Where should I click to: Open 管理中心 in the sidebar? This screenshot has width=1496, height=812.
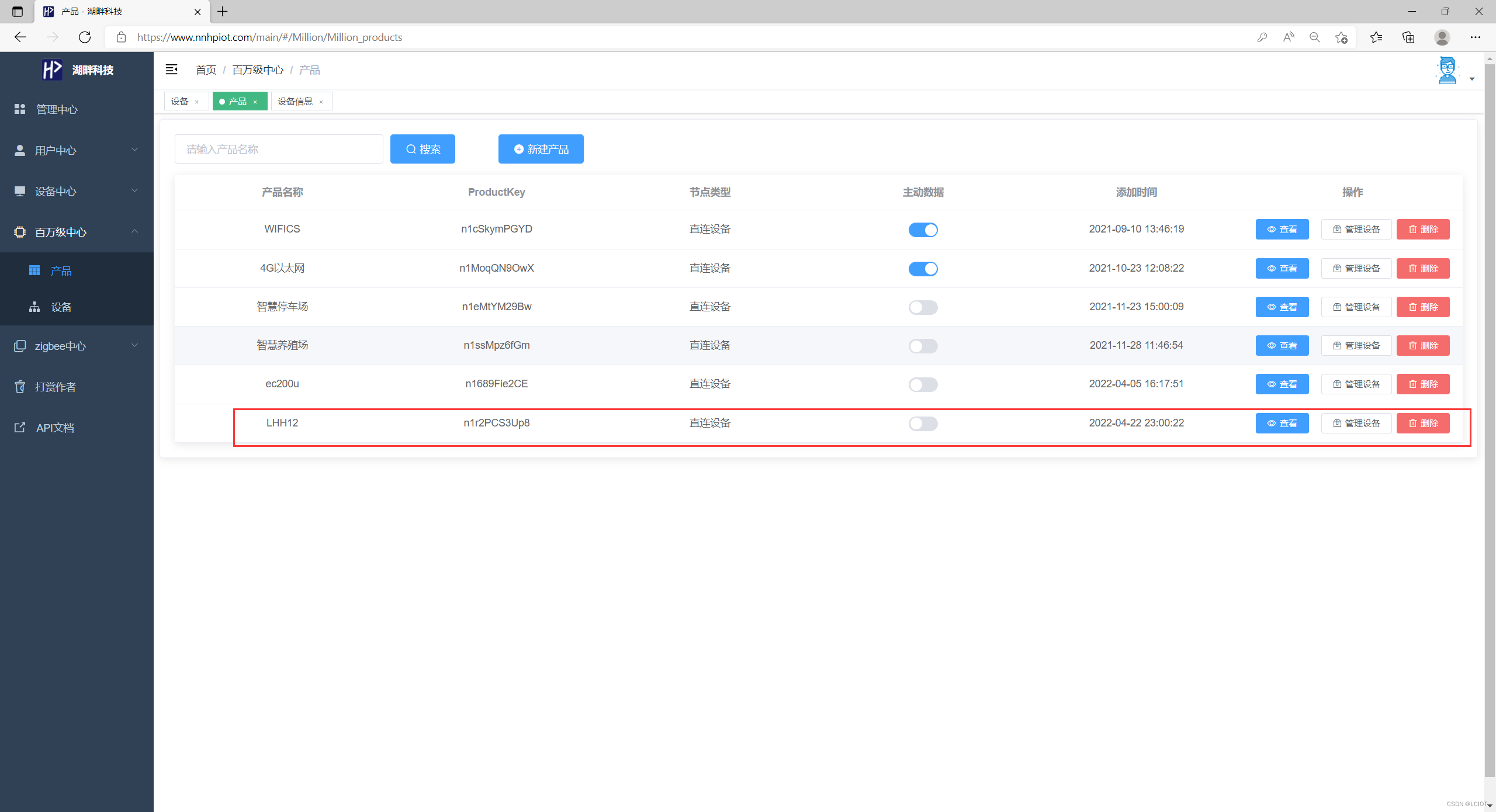77,109
